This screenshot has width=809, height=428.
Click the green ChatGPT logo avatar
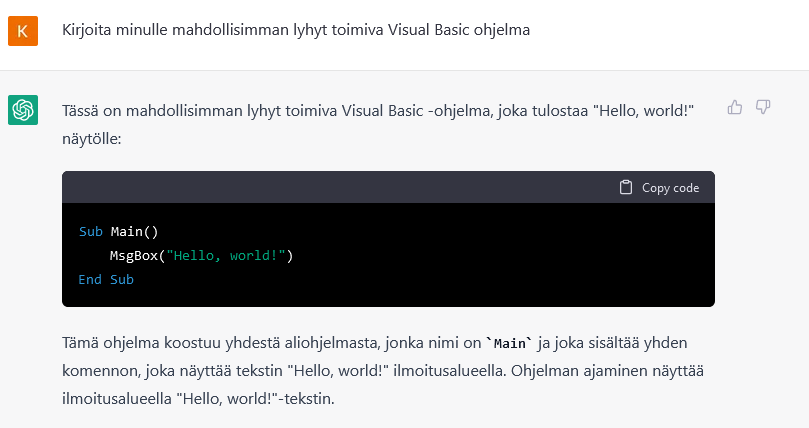point(23,110)
